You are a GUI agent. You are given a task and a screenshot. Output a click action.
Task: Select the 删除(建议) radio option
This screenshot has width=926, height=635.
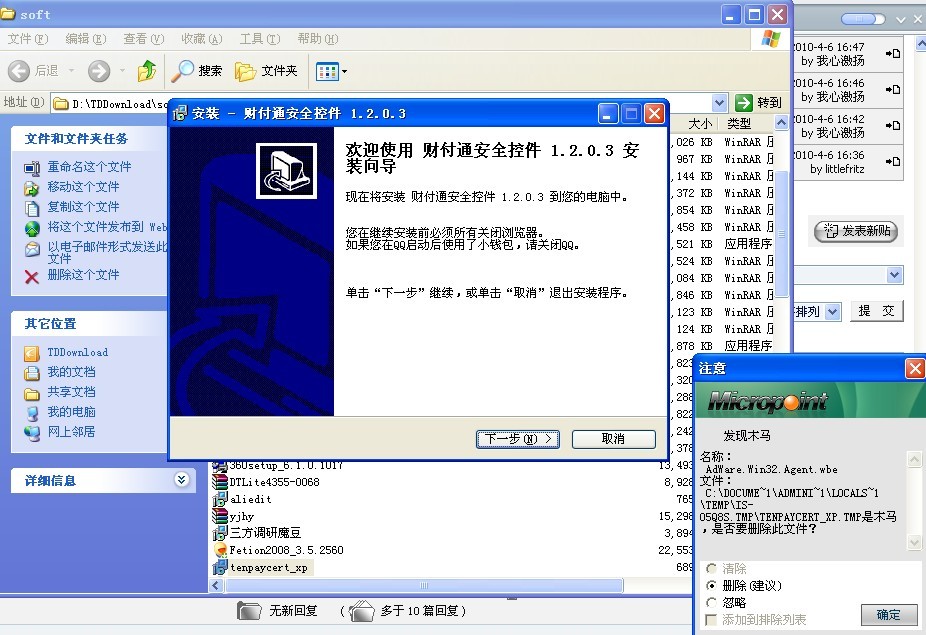[712, 585]
